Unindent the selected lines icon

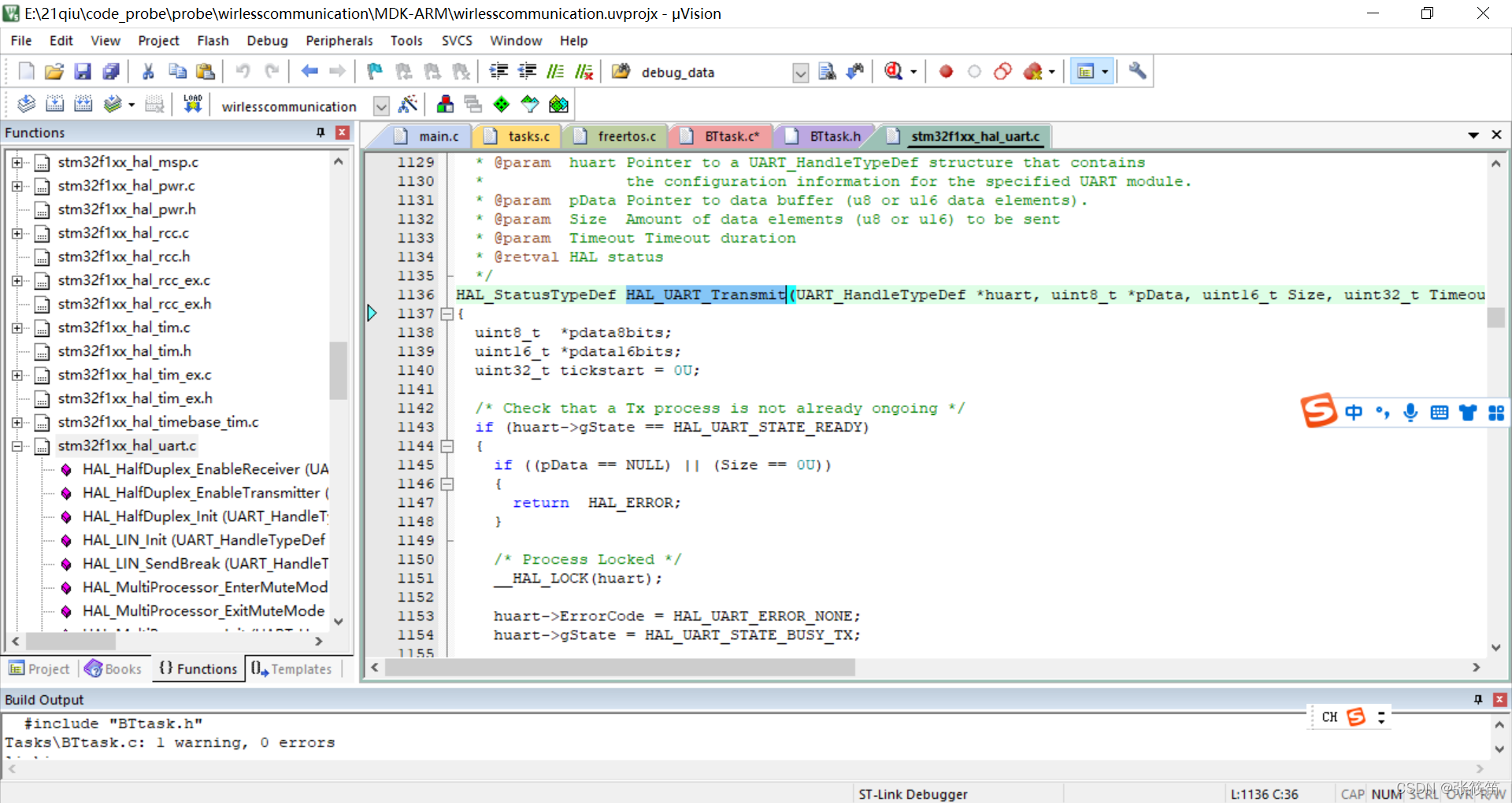[x=527, y=72]
